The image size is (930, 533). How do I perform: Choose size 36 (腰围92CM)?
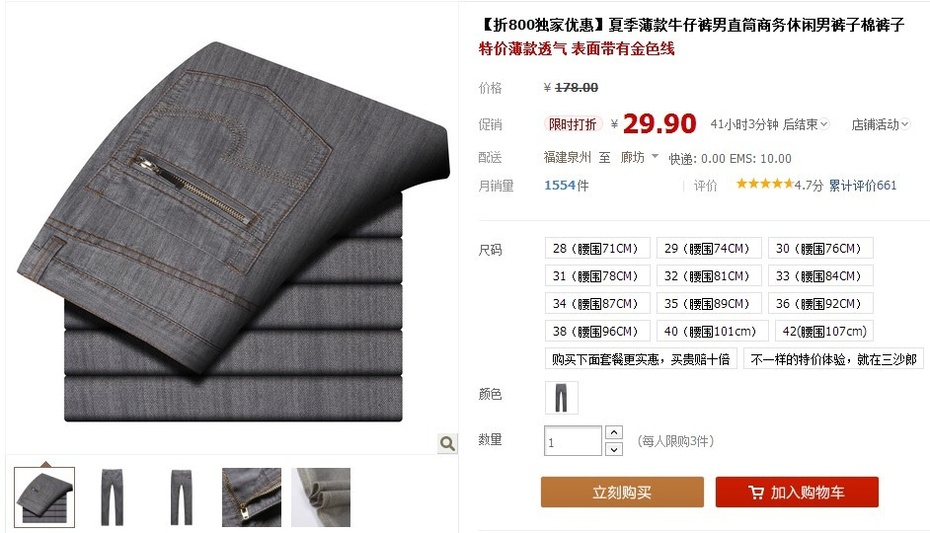point(820,304)
